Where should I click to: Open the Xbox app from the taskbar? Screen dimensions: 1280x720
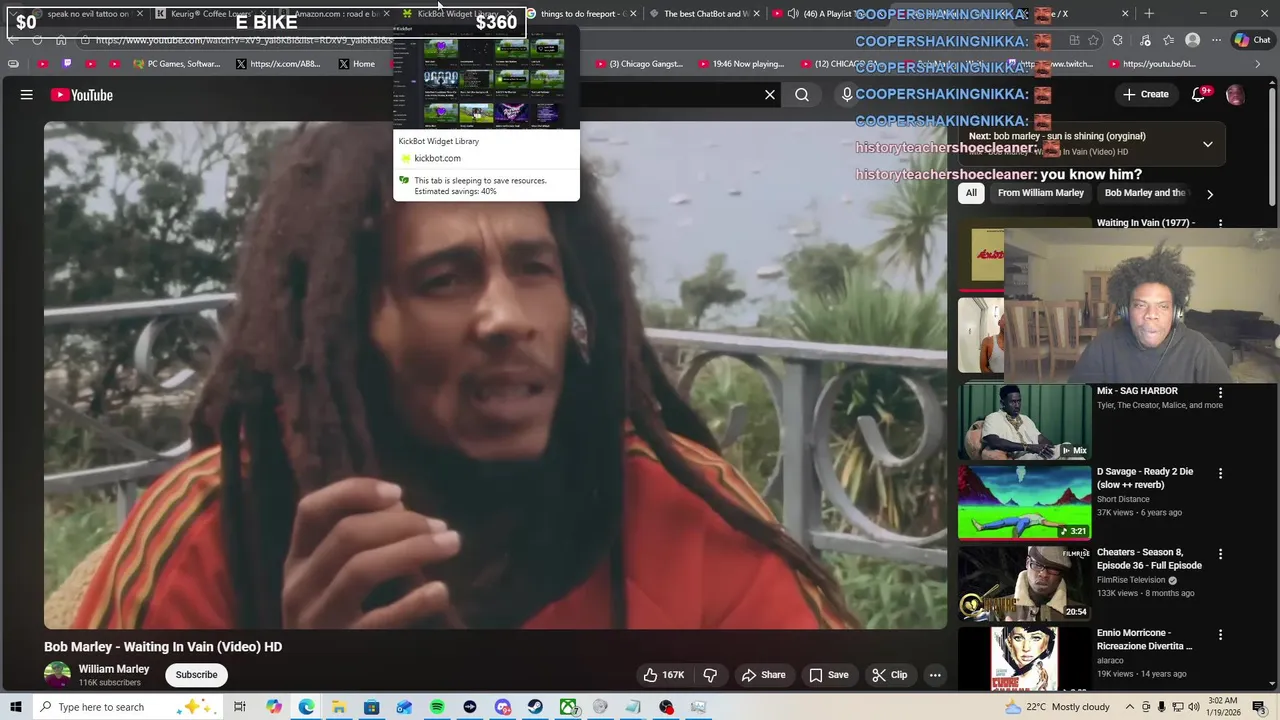(x=568, y=707)
